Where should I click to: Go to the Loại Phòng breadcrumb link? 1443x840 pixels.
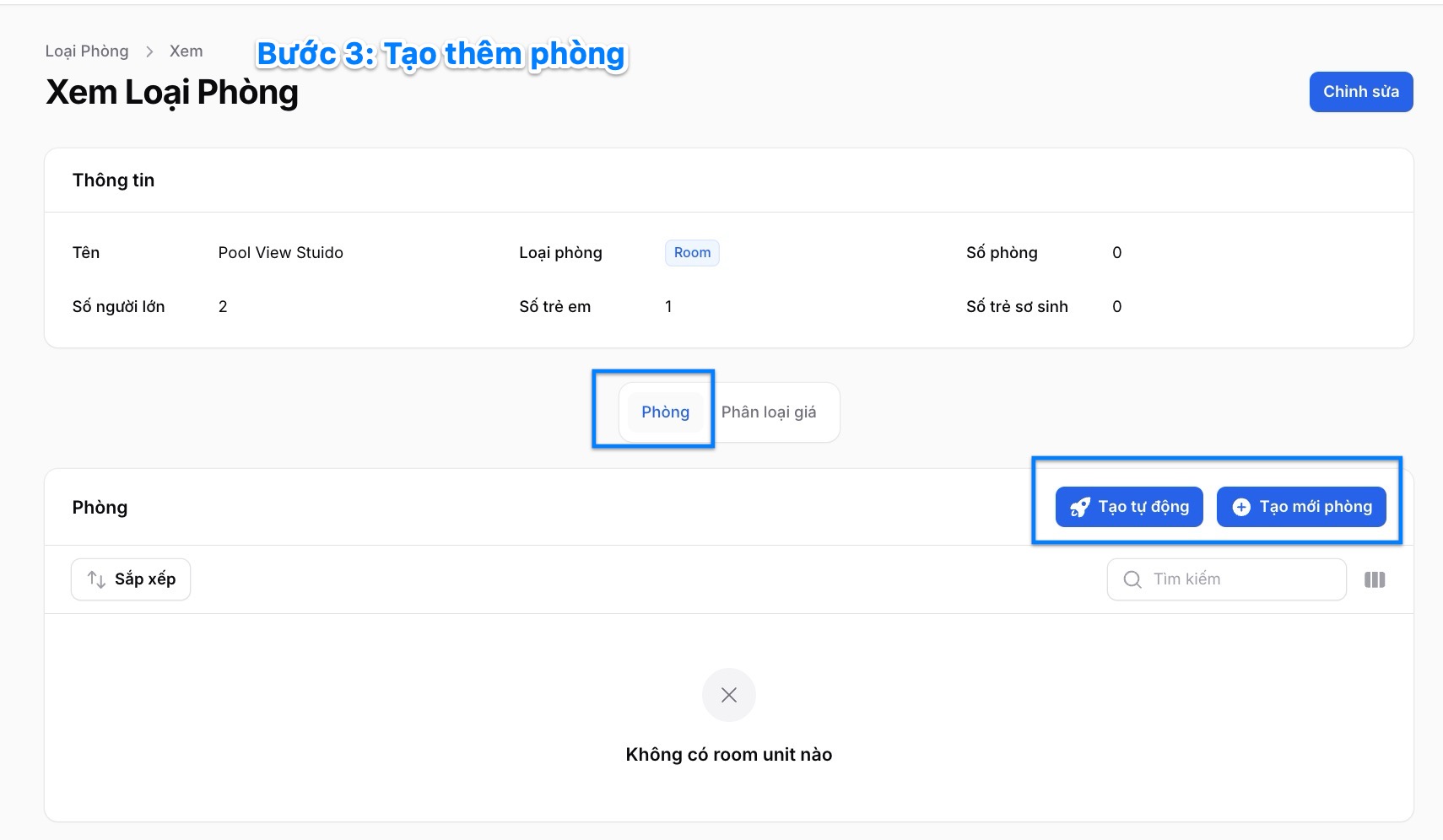click(87, 51)
